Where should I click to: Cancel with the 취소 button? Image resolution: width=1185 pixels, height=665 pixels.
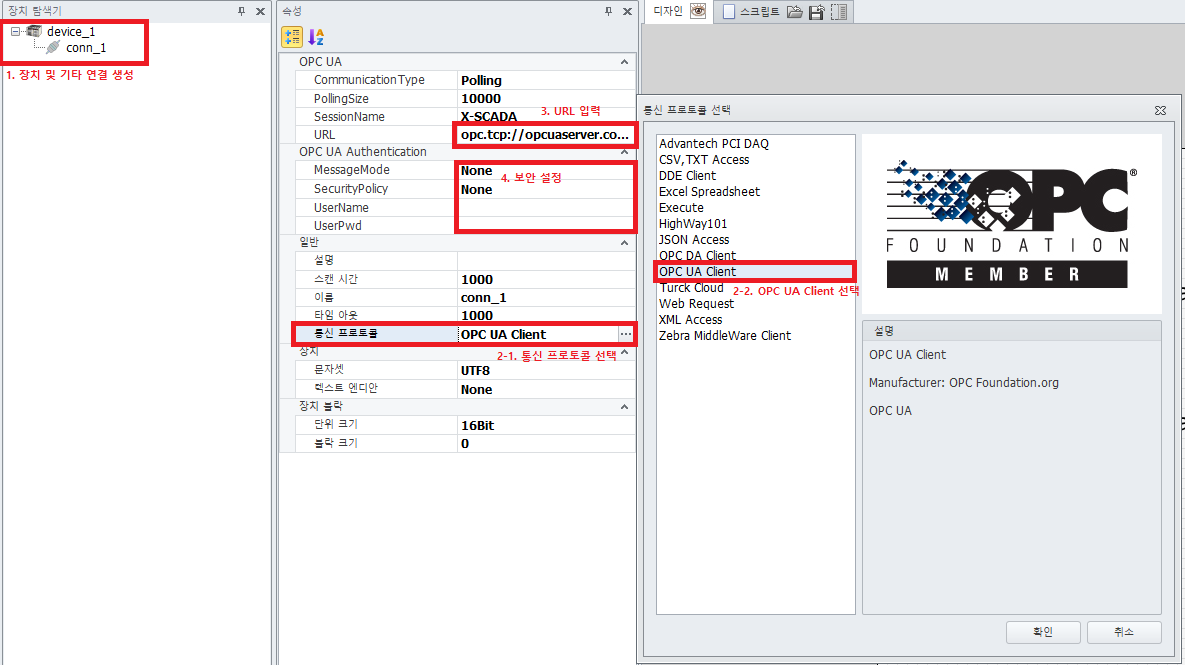click(1124, 632)
